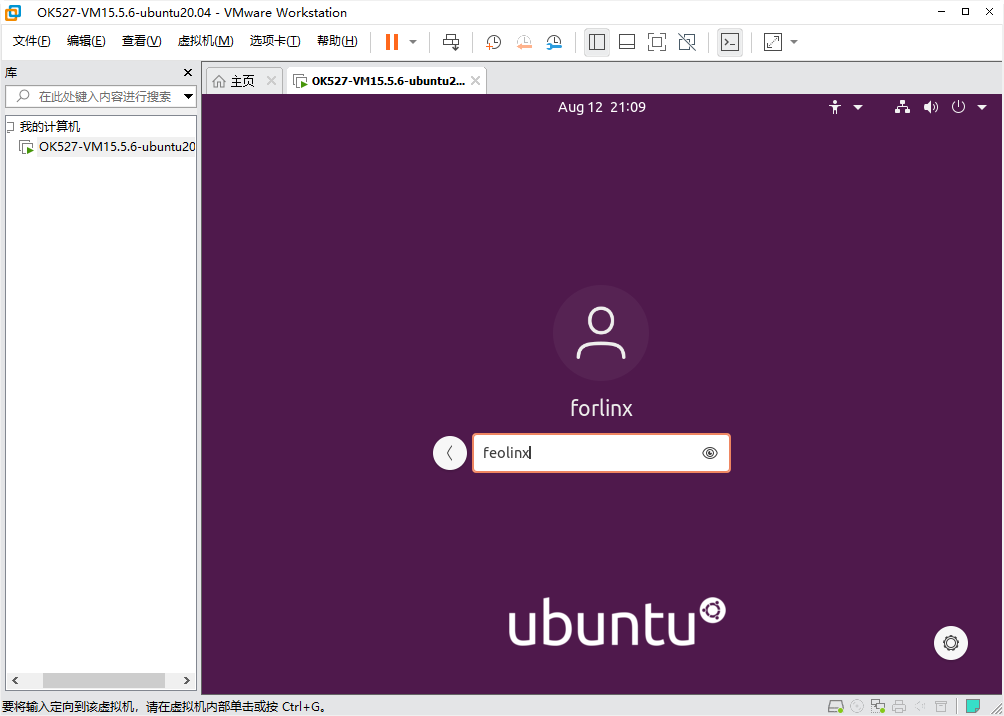The image size is (1004, 716).
Task: Show password using the eye icon
Action: coord(710,453)
